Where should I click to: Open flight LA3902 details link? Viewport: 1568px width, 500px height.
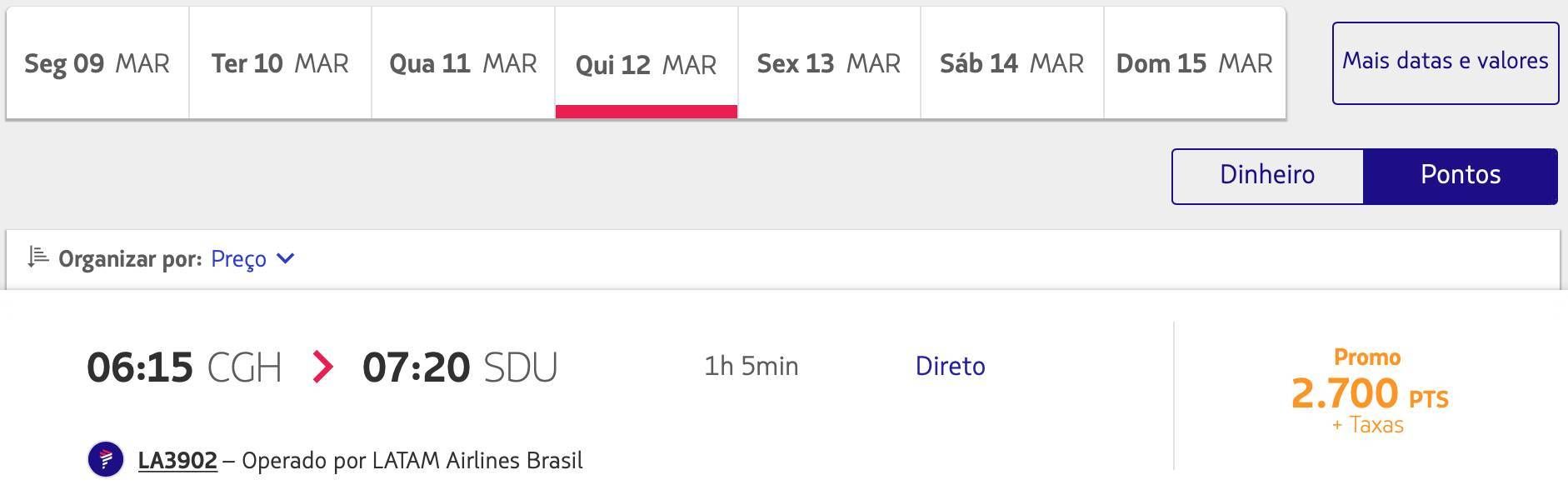click(177, 460)
